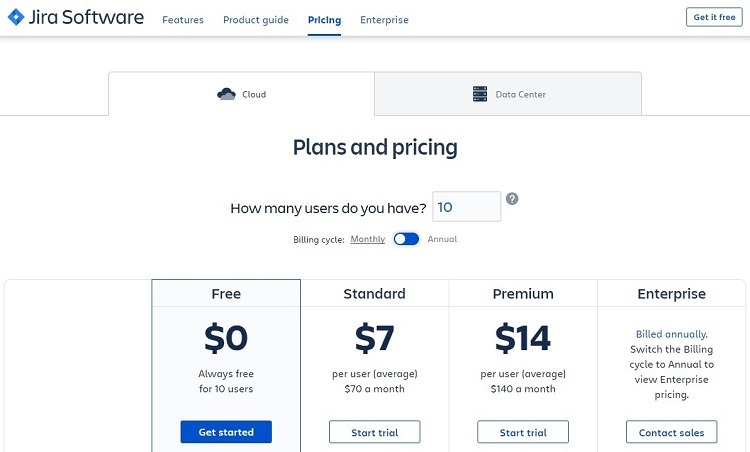The image size is (750, 452).
Task: Select the Pricing navigation item
Action: (324, 20)
